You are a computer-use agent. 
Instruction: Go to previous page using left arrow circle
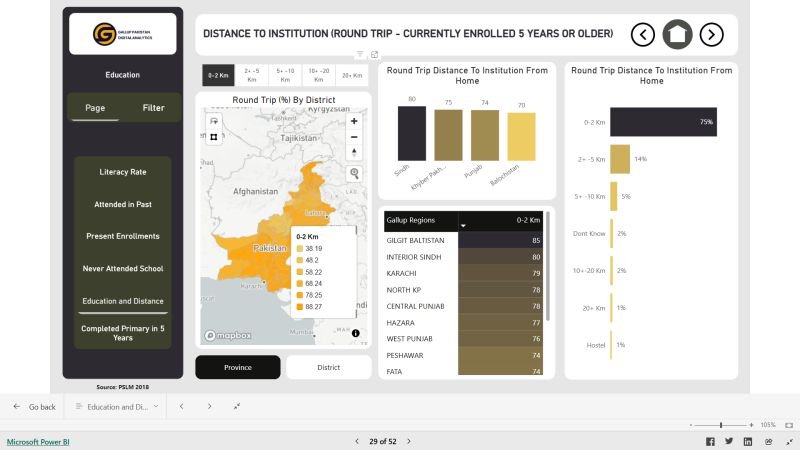pos(643,34)
